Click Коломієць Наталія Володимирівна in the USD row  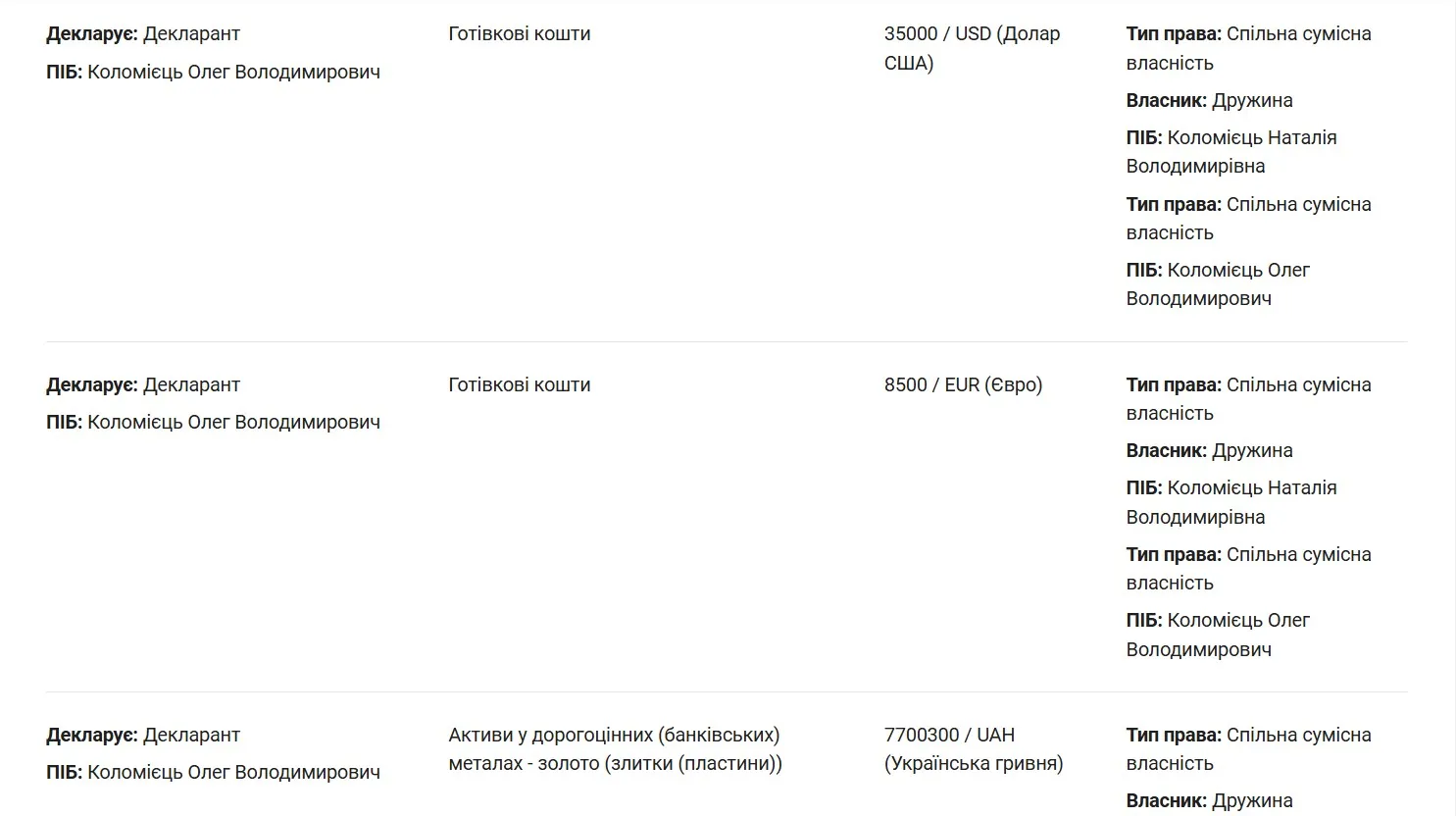pos(1230,152)
